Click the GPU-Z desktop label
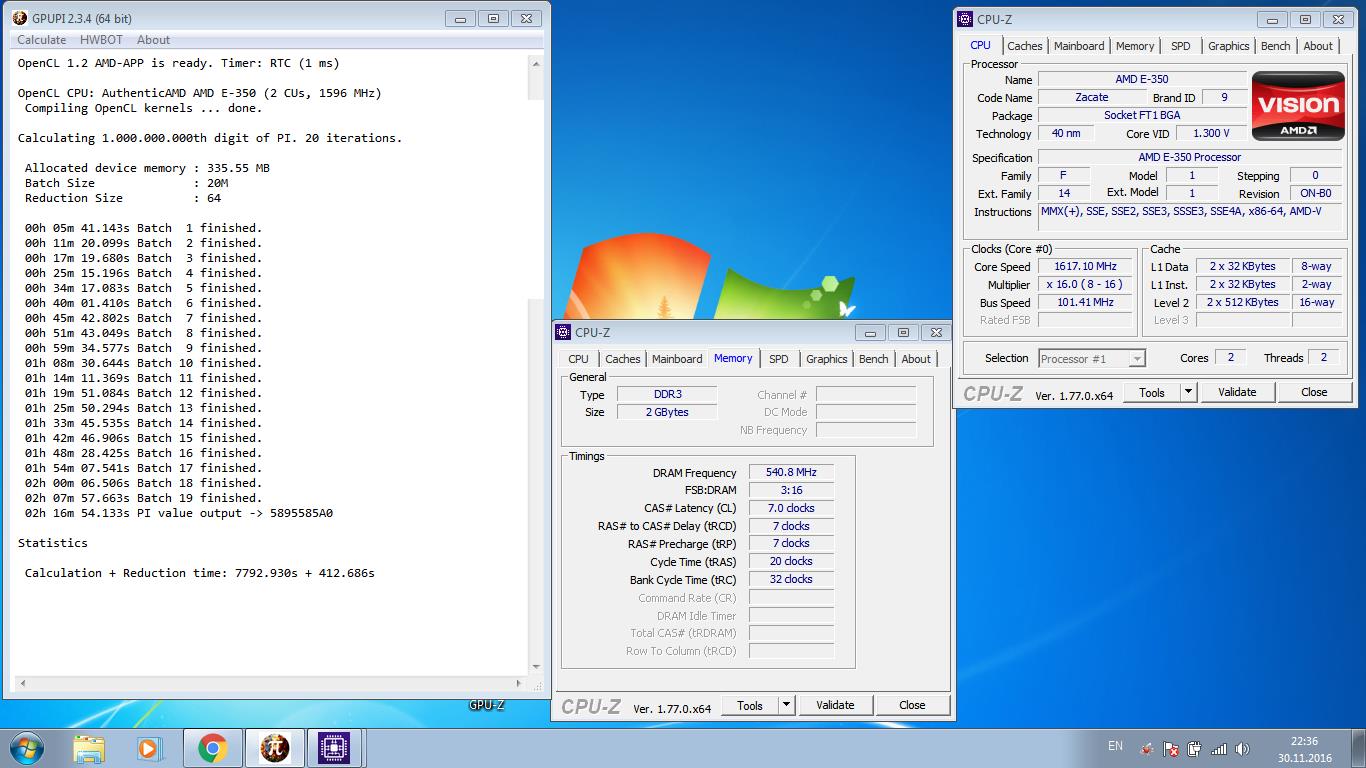1366x768 pixels. point(486,705)
